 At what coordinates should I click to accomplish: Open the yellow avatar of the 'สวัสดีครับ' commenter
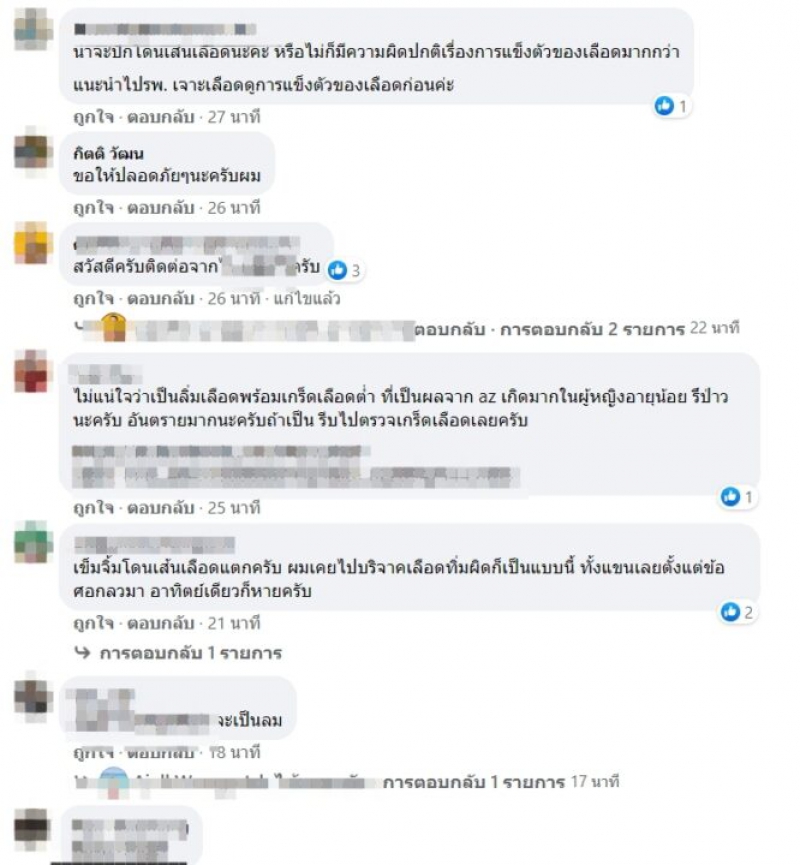pos(33,243)
